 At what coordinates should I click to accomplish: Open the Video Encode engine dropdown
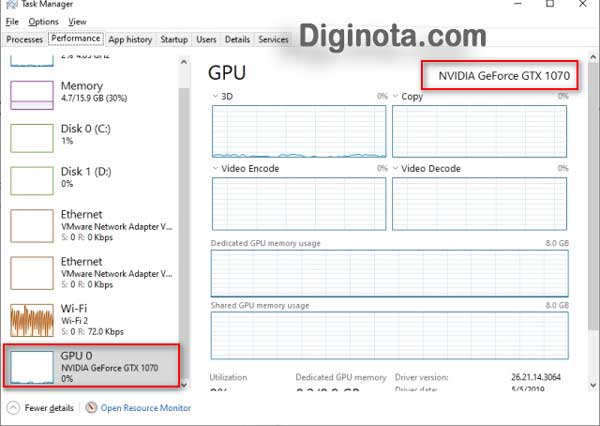click(215, 168)
